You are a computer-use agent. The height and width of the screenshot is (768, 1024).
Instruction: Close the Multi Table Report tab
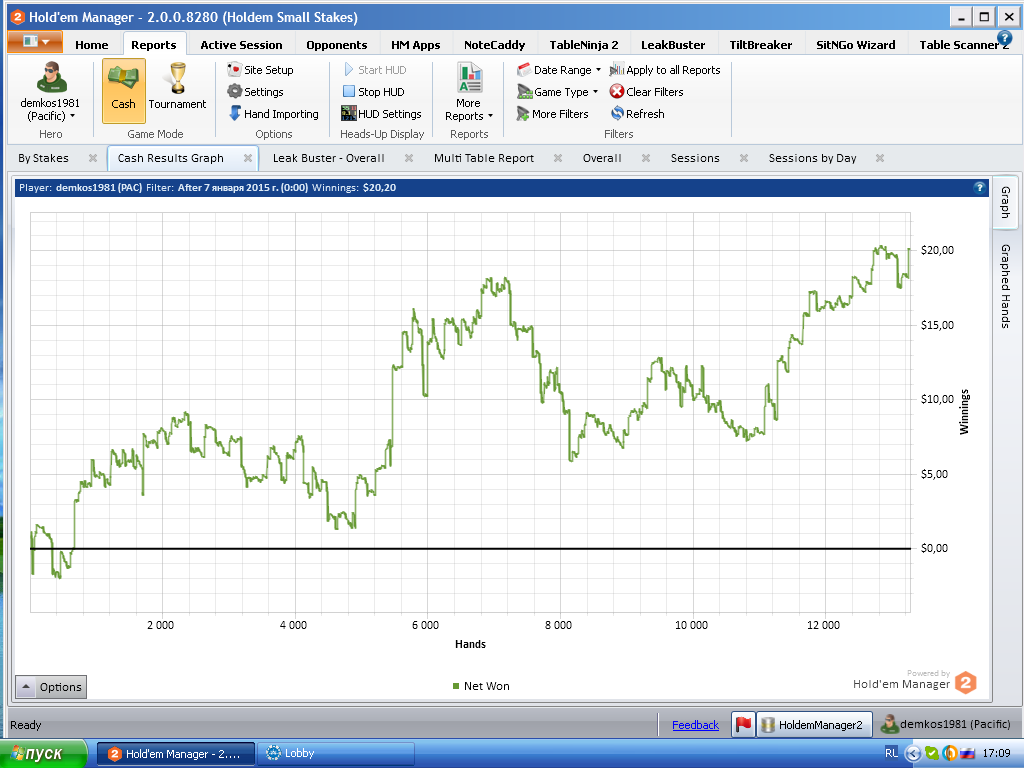point(558,158)
